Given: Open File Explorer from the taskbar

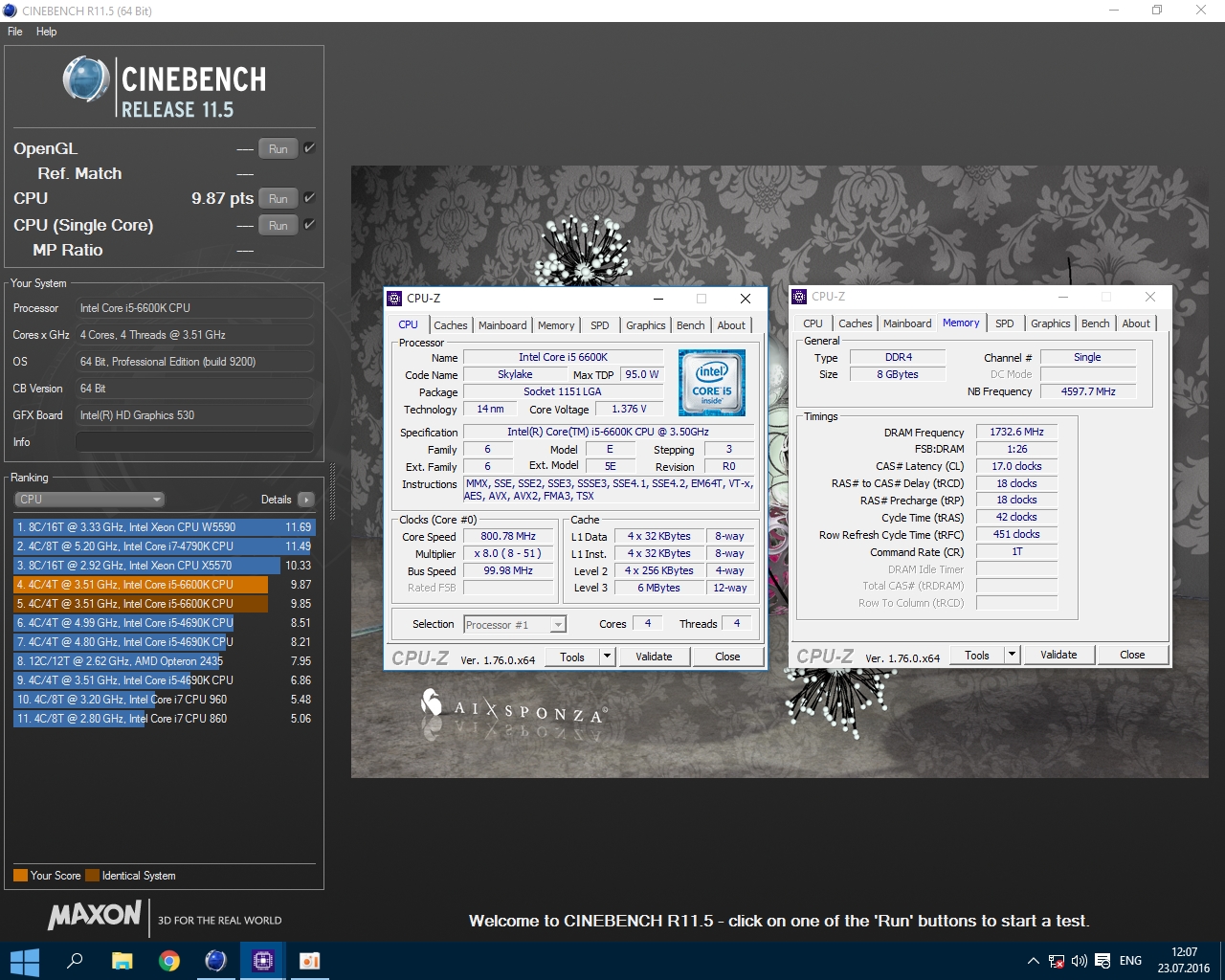Looking at the screenshot, I should coord(122,961).
